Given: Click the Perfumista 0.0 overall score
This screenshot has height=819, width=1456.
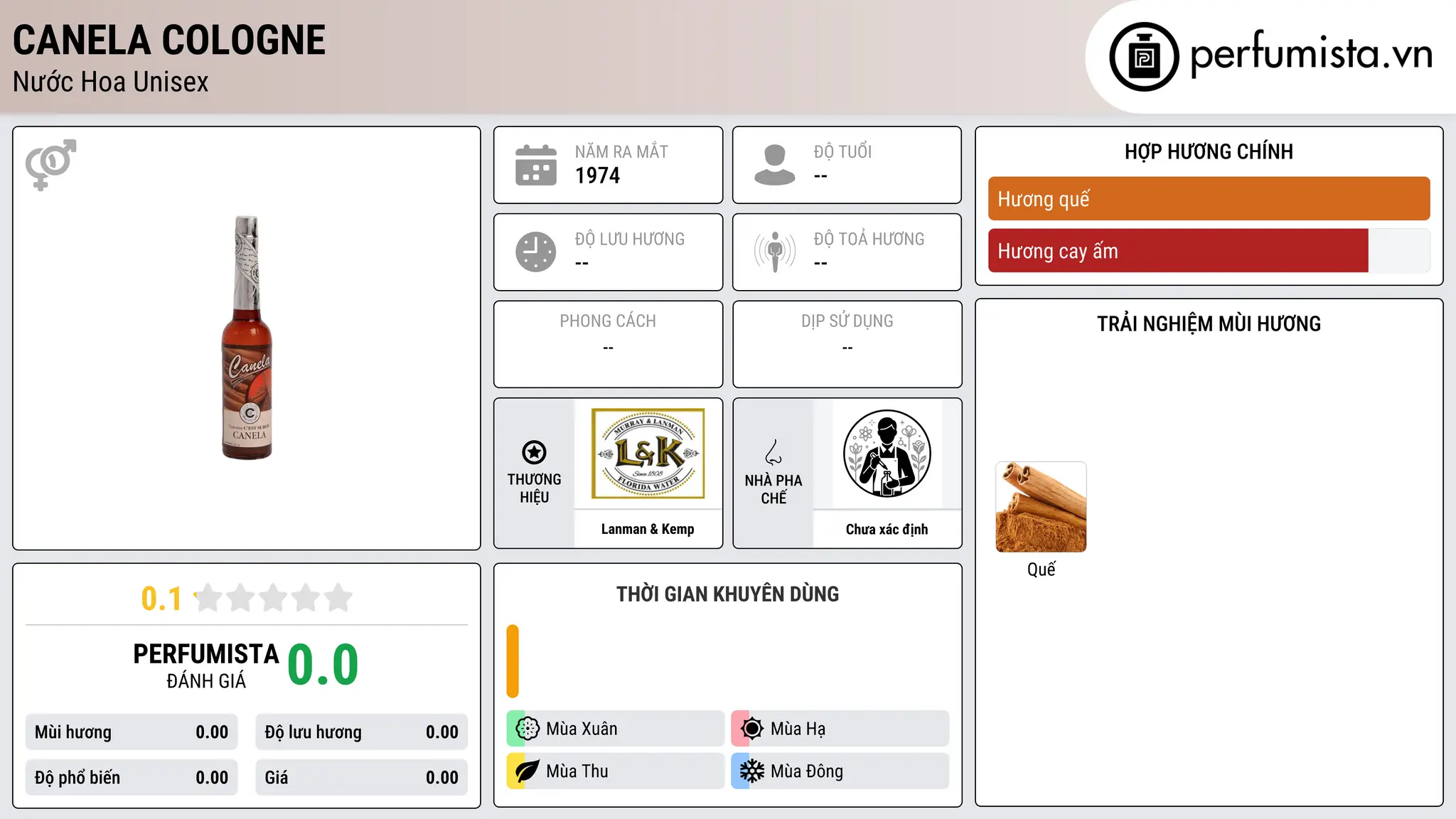Looking at the screenshot, I should [x=323, y=665].
